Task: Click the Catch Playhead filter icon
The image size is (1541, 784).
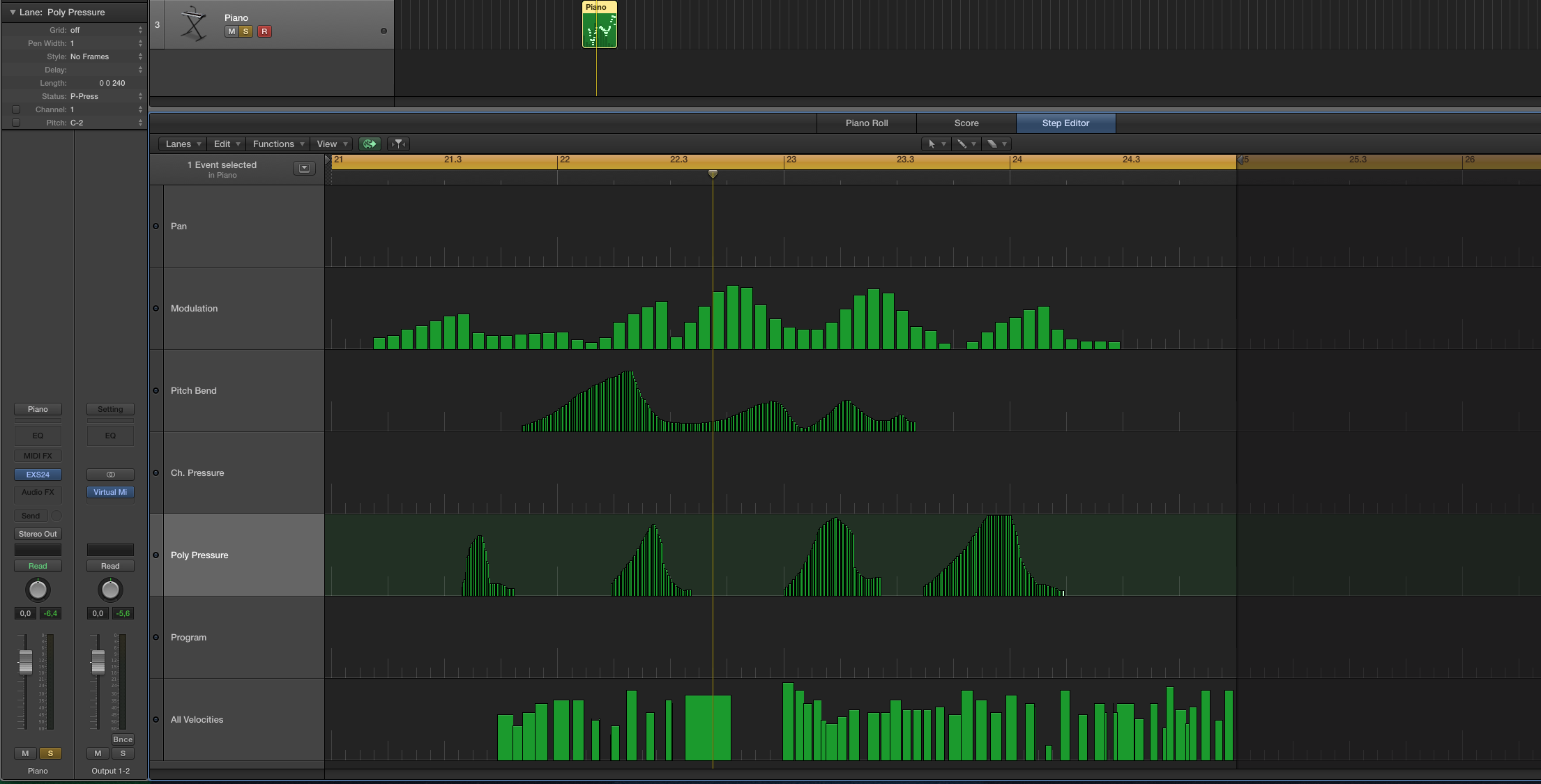Action: click(398, 144)
